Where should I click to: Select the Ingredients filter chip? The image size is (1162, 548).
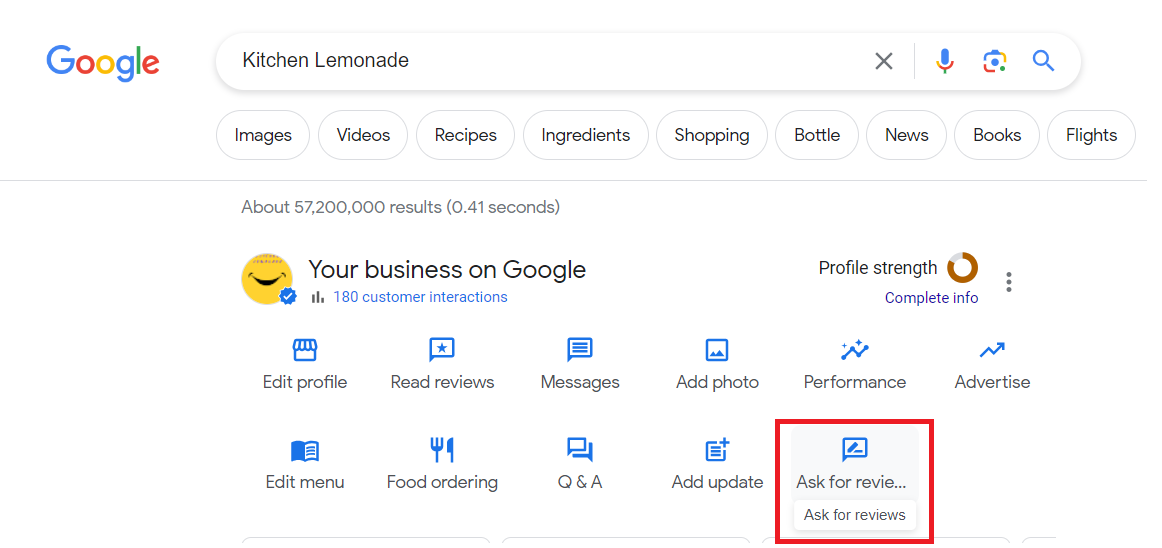click(x=585, y=135)
